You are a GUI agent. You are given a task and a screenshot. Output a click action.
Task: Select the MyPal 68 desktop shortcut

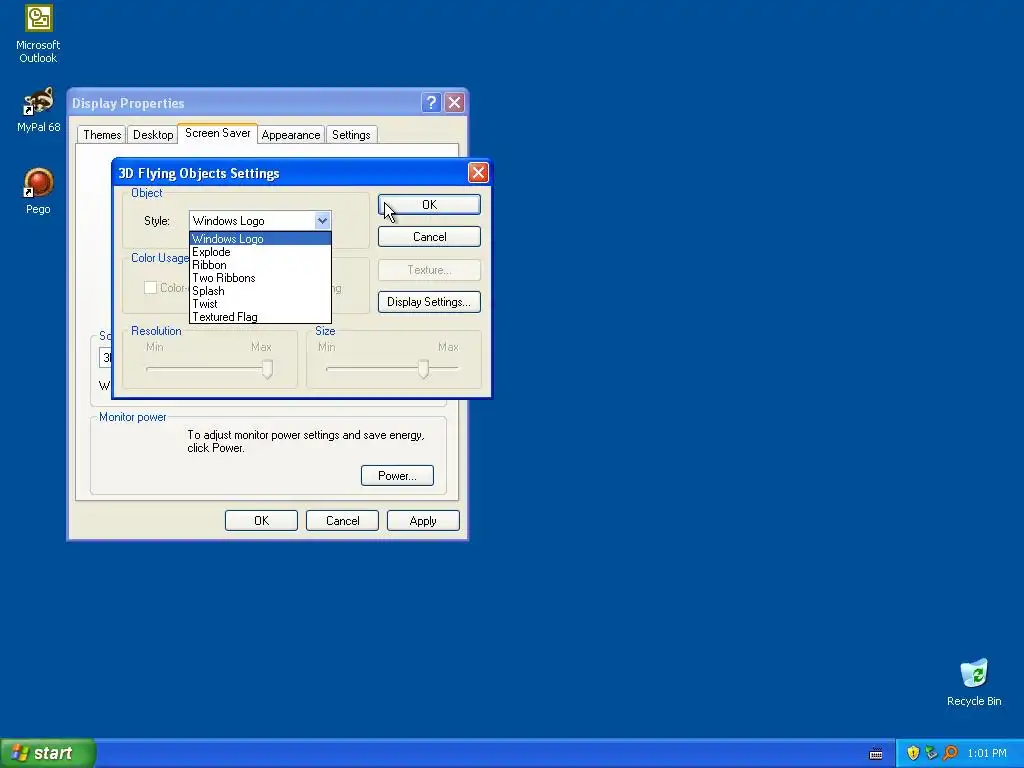(x=38, y=110)
